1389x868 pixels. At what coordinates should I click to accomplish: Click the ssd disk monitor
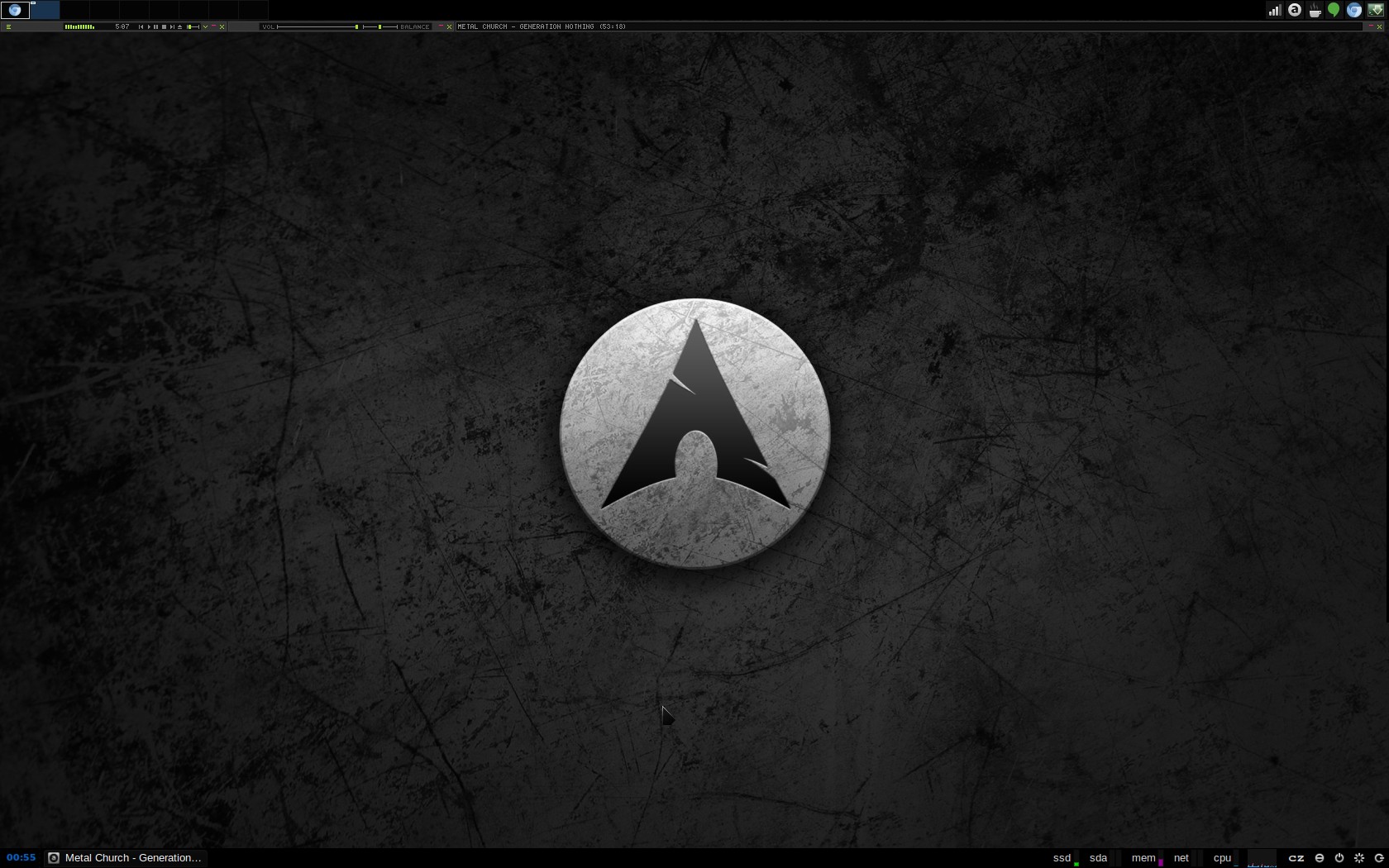(1064, 858)
